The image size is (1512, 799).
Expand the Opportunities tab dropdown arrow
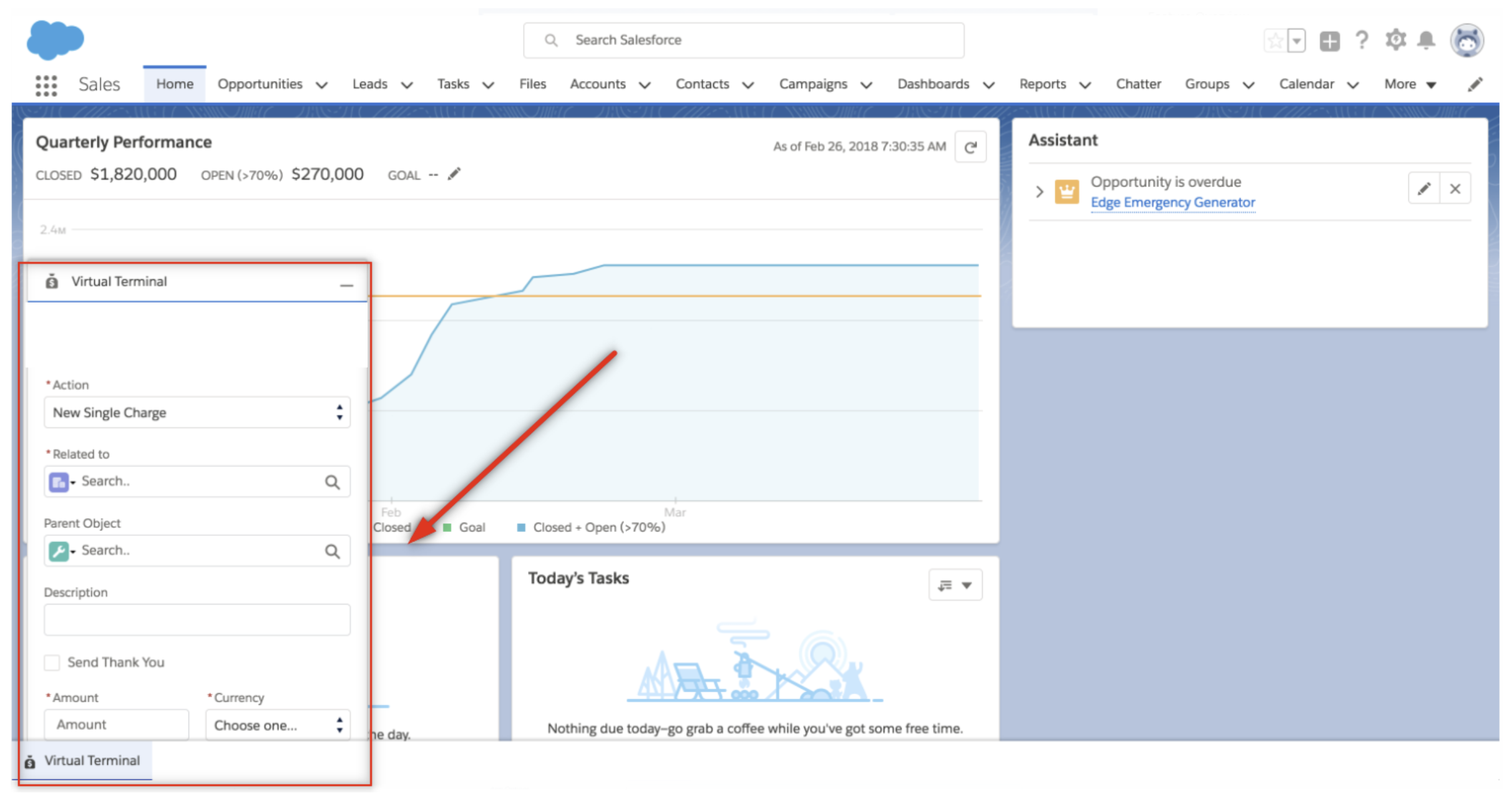click(321, 85)
